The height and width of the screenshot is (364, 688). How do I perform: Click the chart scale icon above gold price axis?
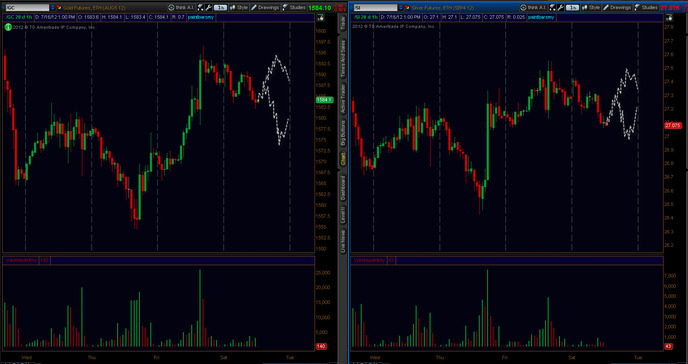point(320,18)
